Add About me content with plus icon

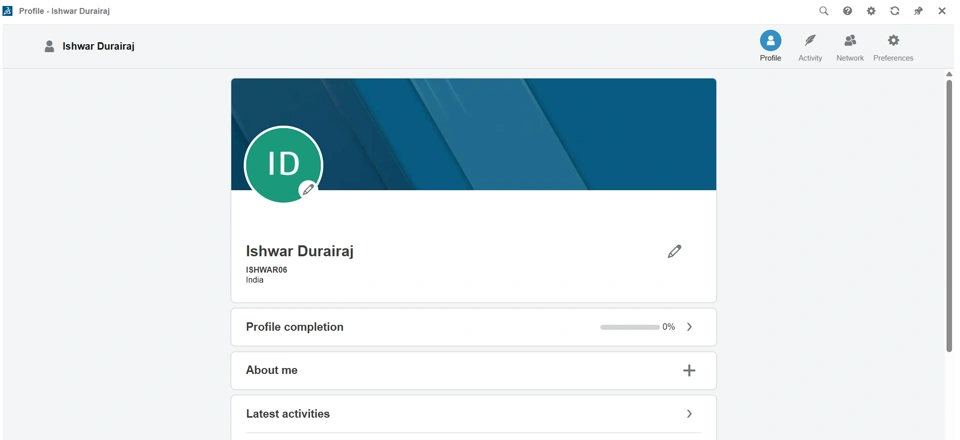tap(689, 370)
